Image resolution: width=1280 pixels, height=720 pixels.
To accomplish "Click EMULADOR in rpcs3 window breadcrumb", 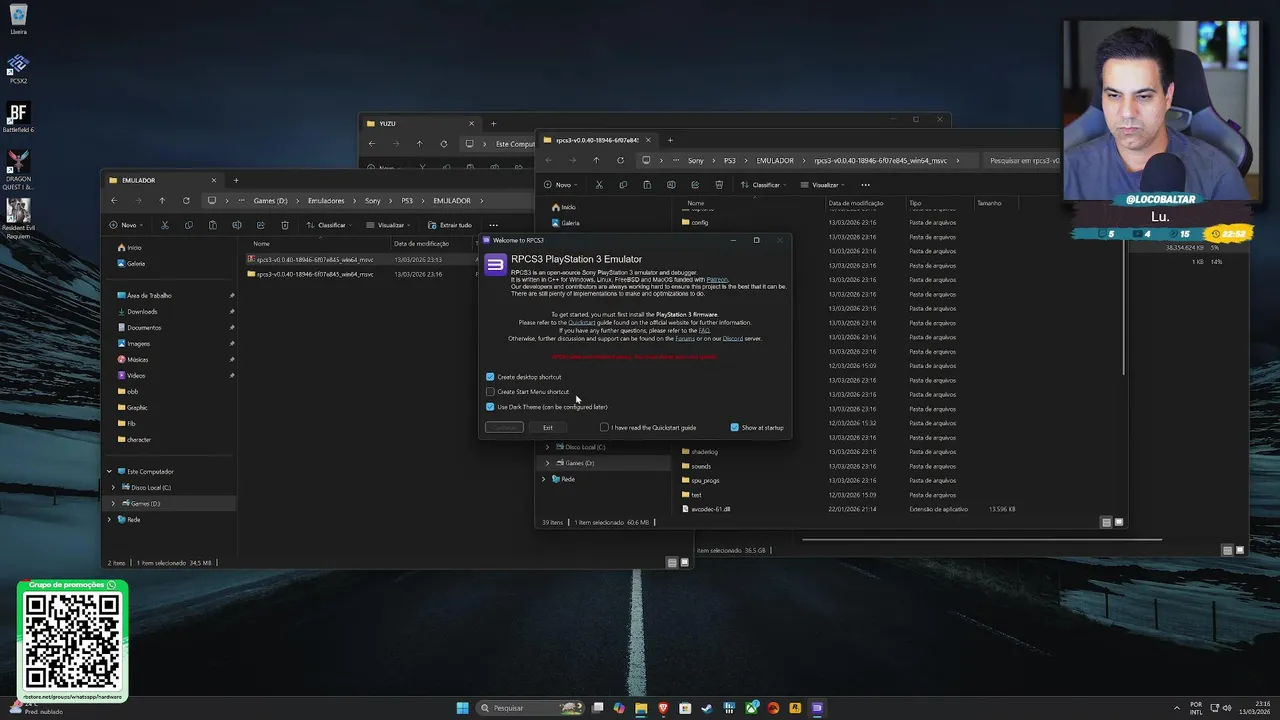I will coord(775,161).
